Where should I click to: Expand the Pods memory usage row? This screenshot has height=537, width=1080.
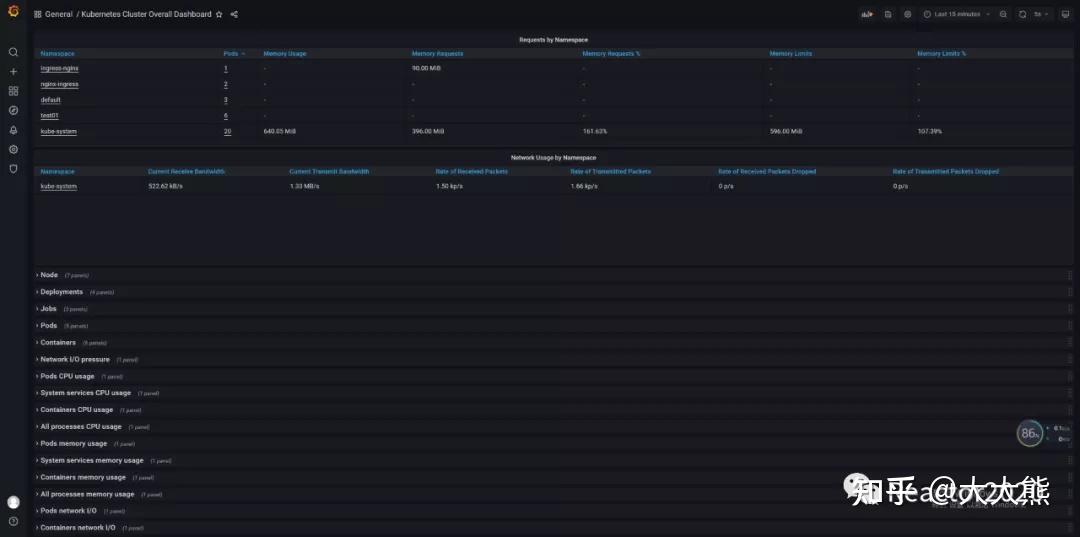coord(74,443)
